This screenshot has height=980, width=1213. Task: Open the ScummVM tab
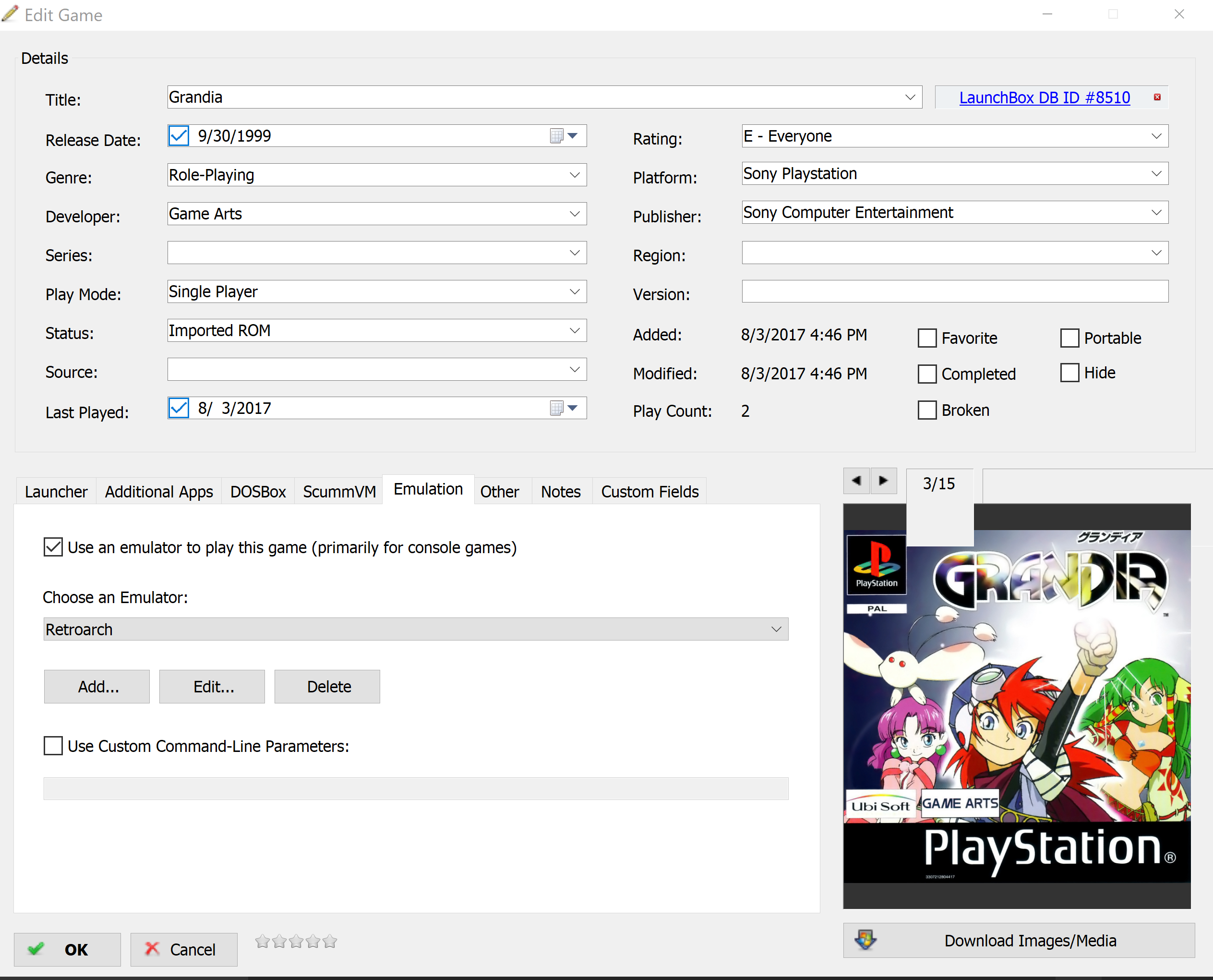tap(339, 492)
